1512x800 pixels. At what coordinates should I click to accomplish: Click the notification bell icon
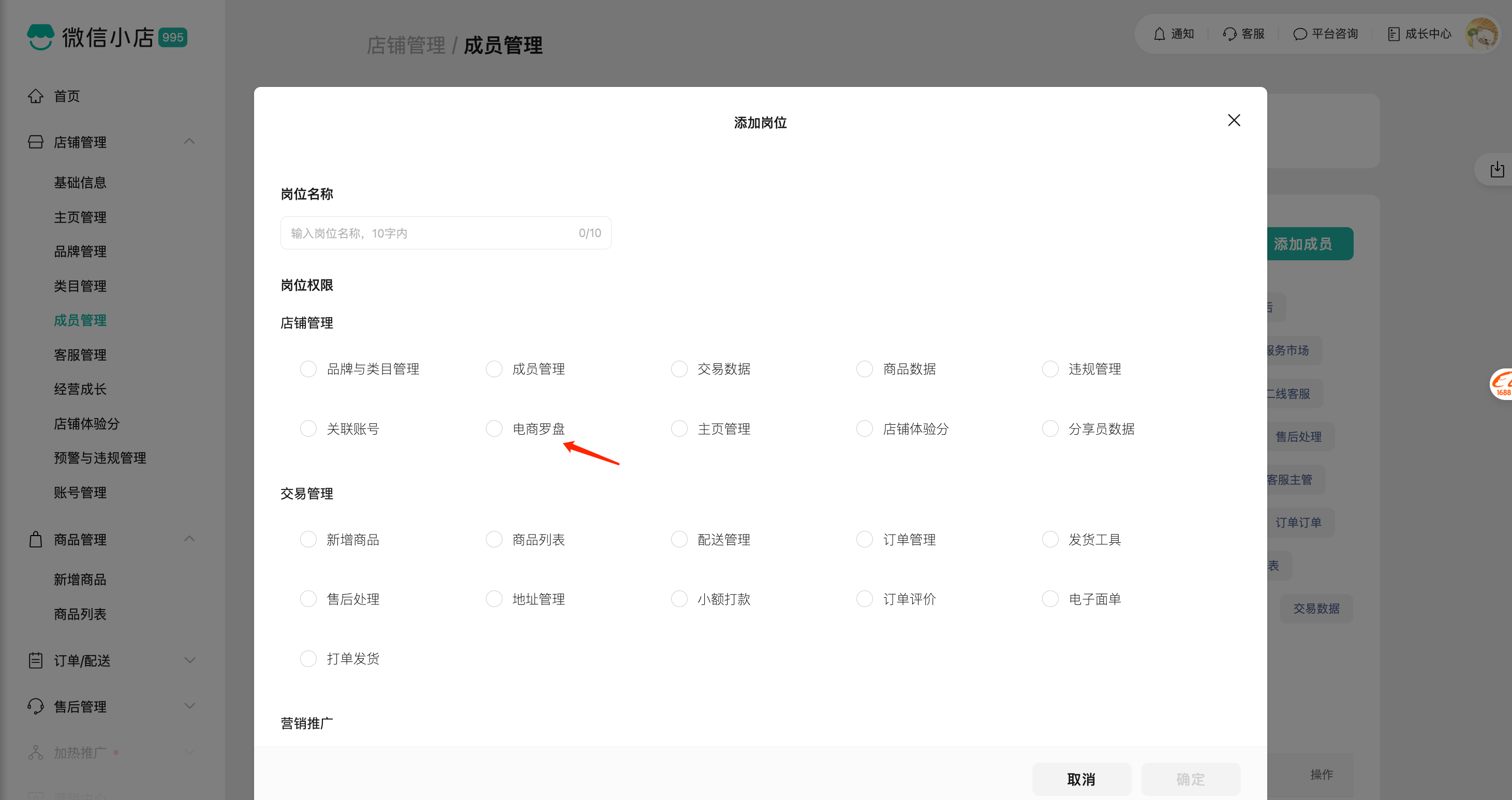coord(1159,34)
